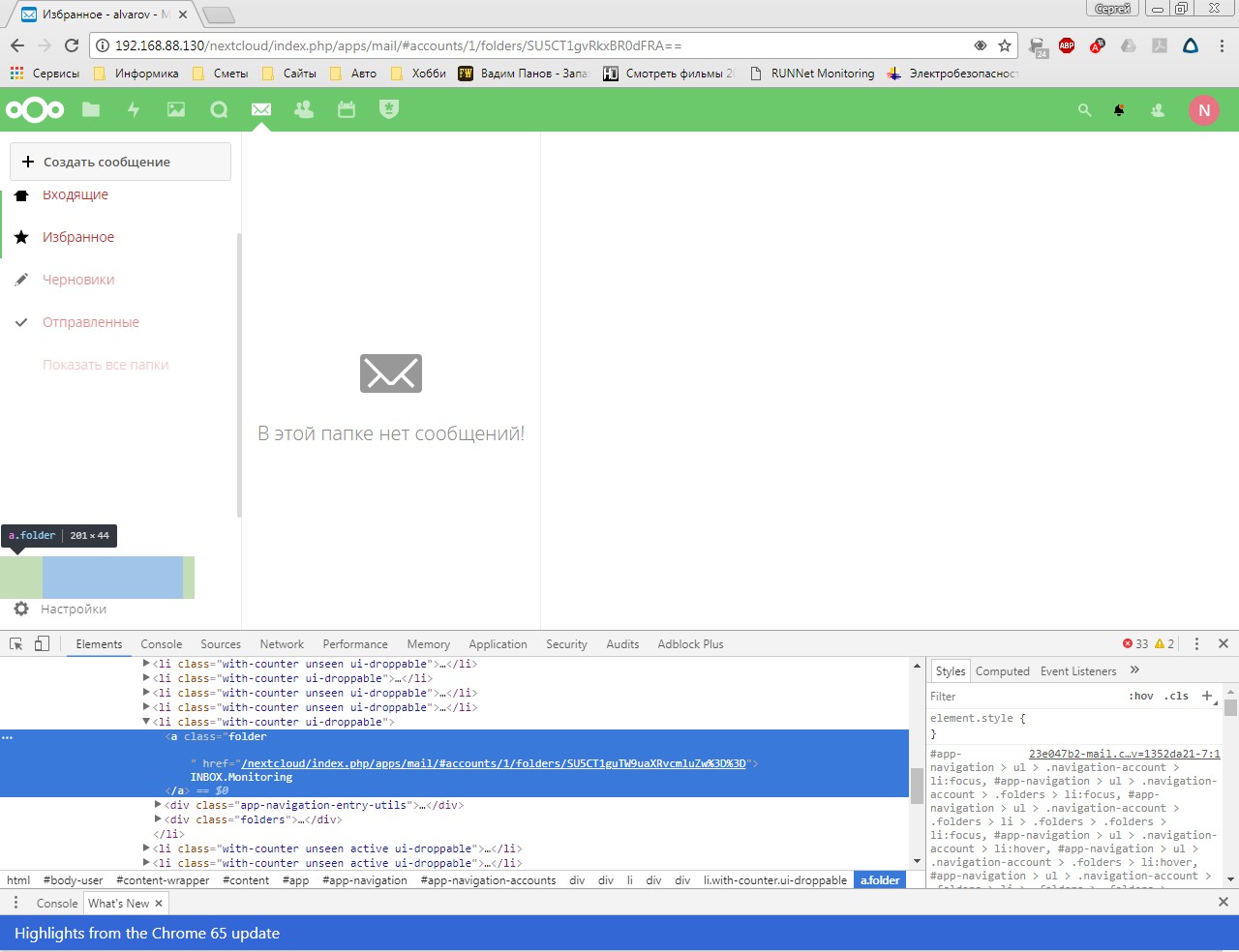Image resolution: width=1239 pixels, height=952 pixels.
Task: Click Создать сообщение to compose mail
Action: 120,162
